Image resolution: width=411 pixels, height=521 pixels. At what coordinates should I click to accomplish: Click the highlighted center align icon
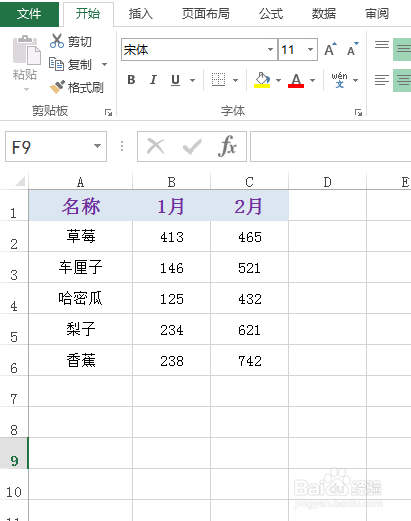pyautogui.click(x=402, y=80)
